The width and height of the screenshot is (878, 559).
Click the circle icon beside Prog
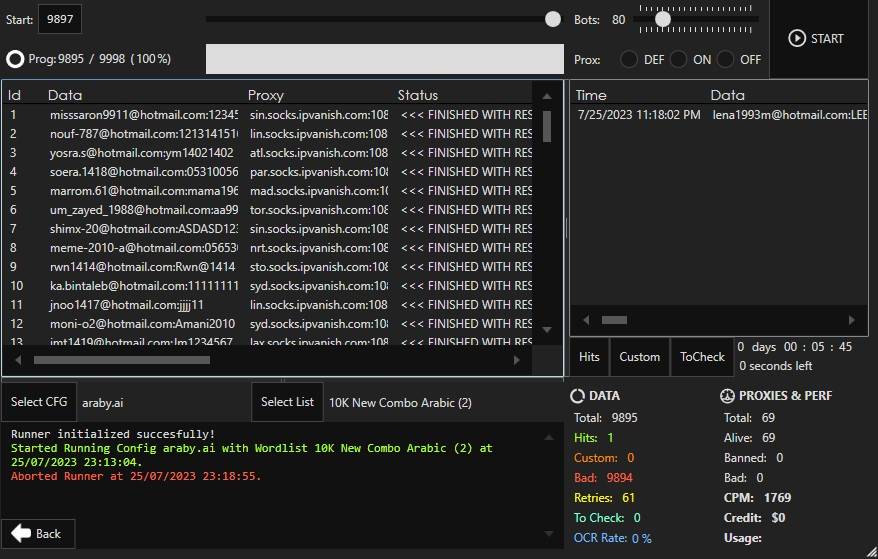[15, 59]
